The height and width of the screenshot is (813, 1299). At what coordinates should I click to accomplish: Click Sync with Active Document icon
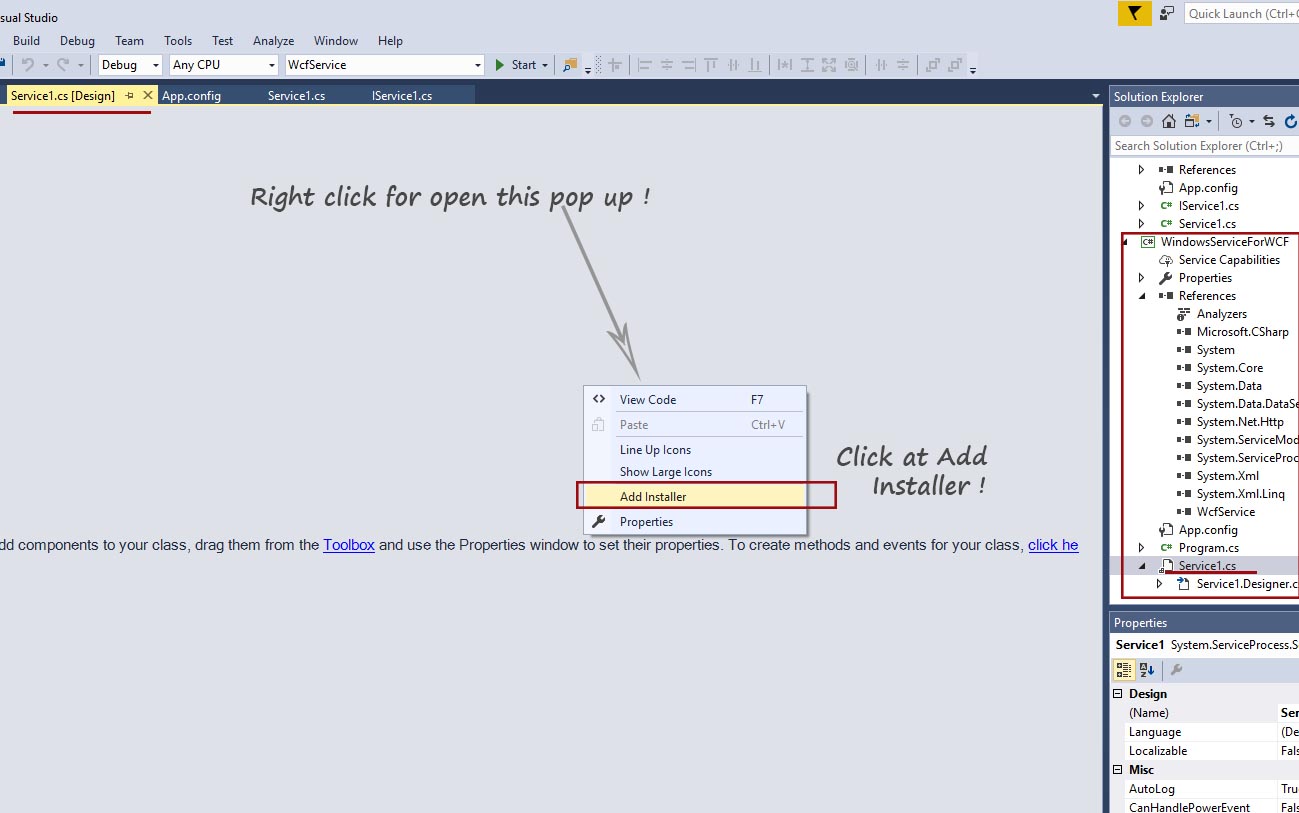[1269, 121]
